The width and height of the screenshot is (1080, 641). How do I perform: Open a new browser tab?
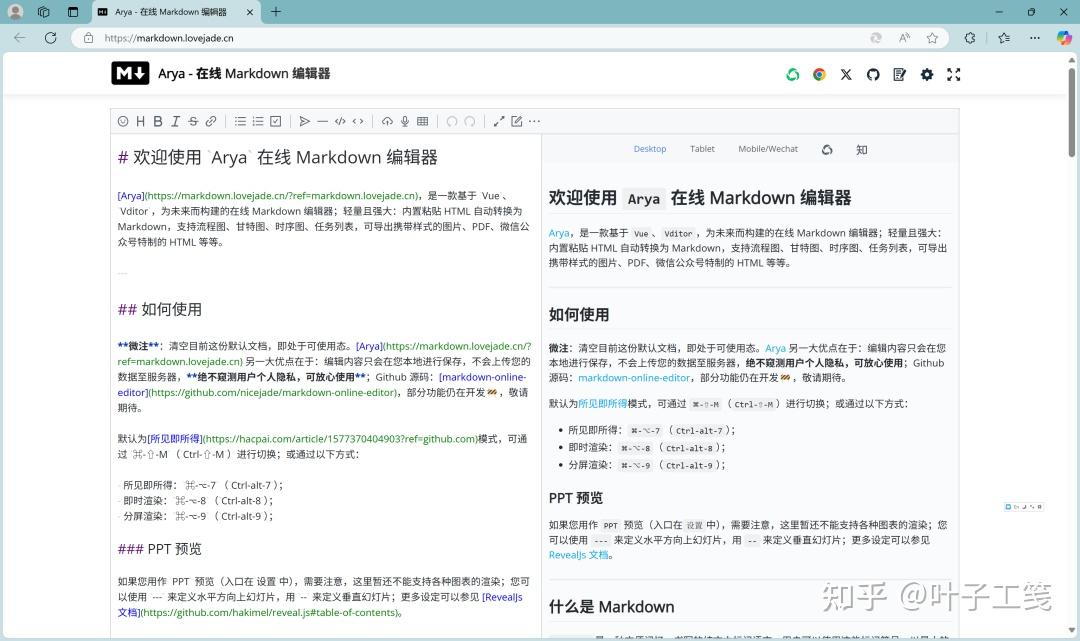pyautogui.click(x=276, y=12)
